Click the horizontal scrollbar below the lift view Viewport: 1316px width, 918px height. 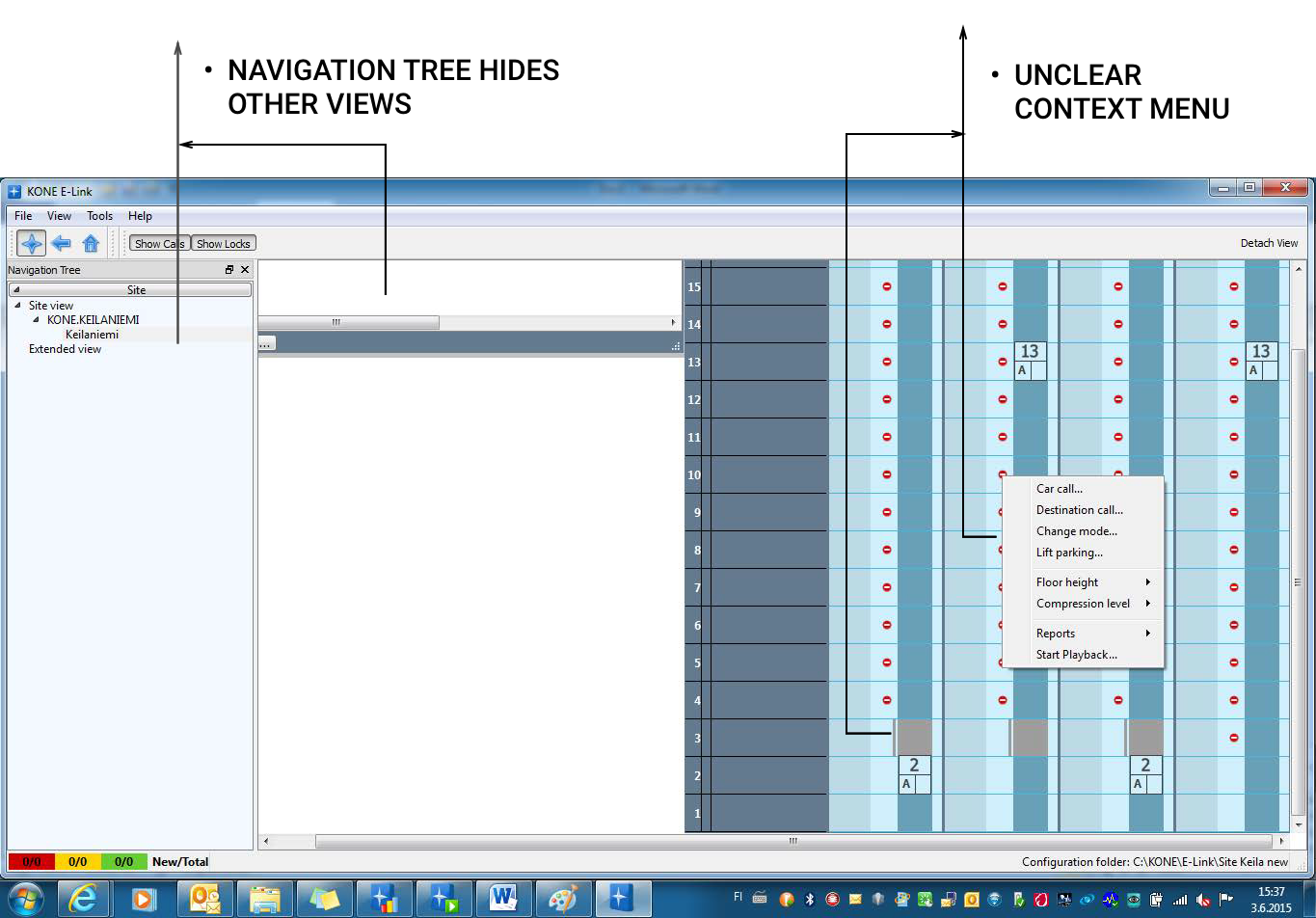tap(791, 841)
